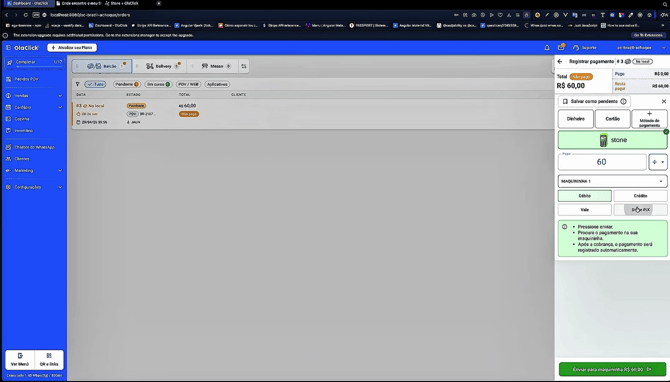
Task: Click the back arrow in Registrar pagamento
Action: pyautogui.click(x=560, y=62)
